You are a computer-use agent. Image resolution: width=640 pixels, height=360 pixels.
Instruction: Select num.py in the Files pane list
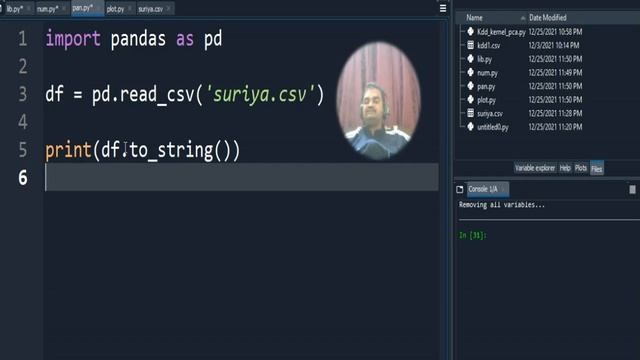[x=487, y=73]
